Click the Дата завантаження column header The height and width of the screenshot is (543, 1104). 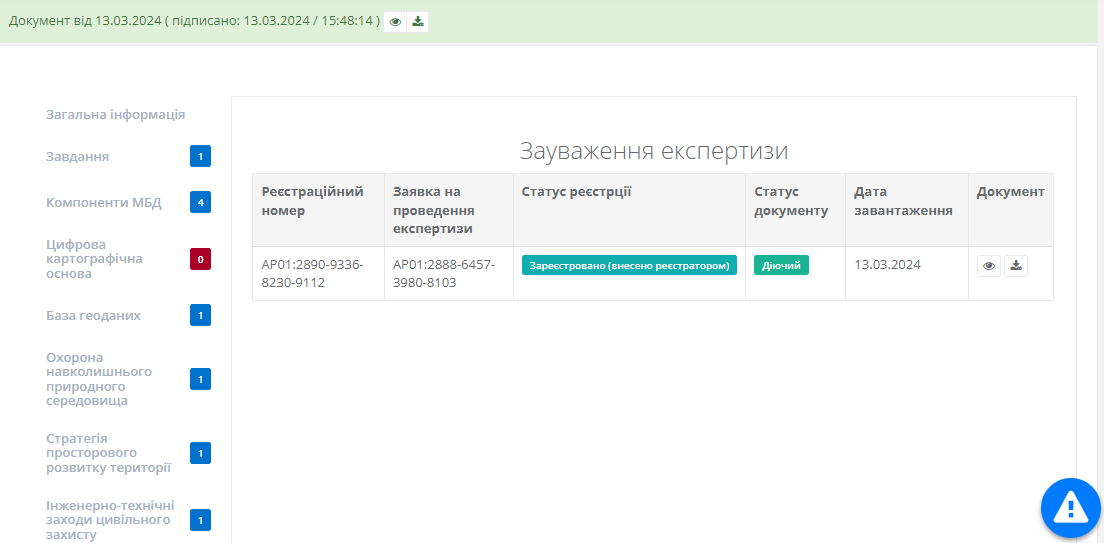pyautogui.click(x=903, y=201)
